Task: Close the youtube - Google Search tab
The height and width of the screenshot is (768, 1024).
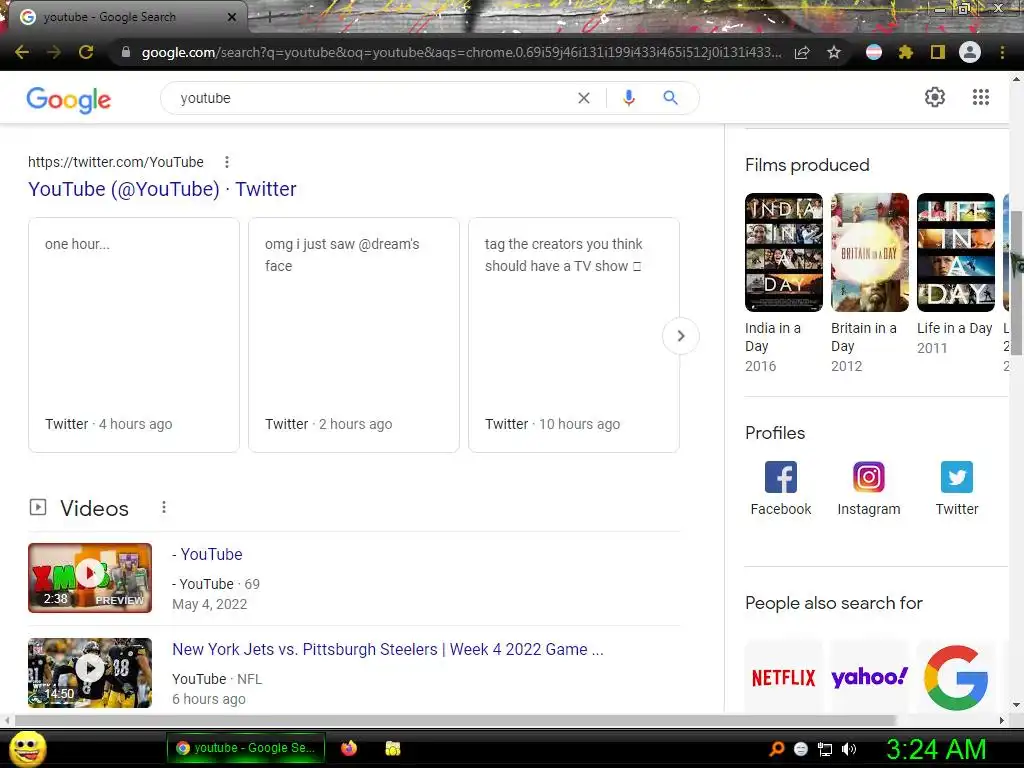Action: pyautogui.click(x=231, y=17)
